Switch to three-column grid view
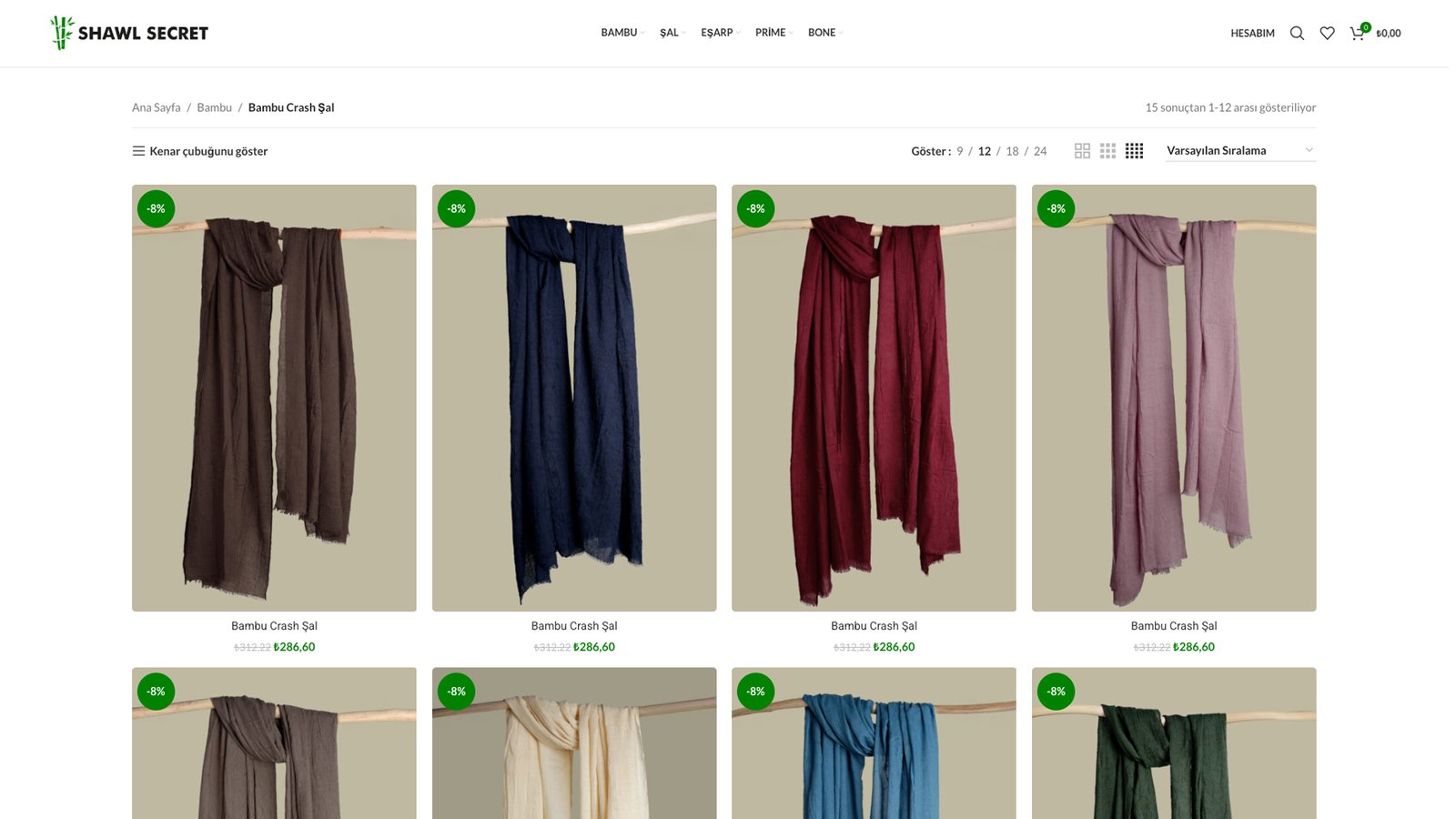Image resolution: width=1456 pixels, height=819 pixels. tap(1107, 151)
